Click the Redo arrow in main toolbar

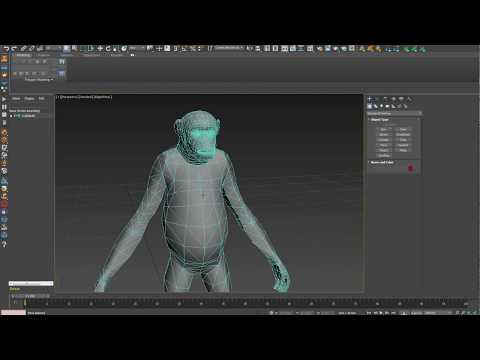click(x=14, y=49)
